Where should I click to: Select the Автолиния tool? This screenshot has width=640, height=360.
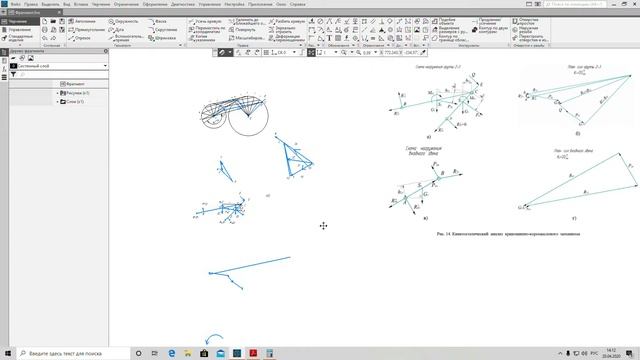(x=82, y=21)
